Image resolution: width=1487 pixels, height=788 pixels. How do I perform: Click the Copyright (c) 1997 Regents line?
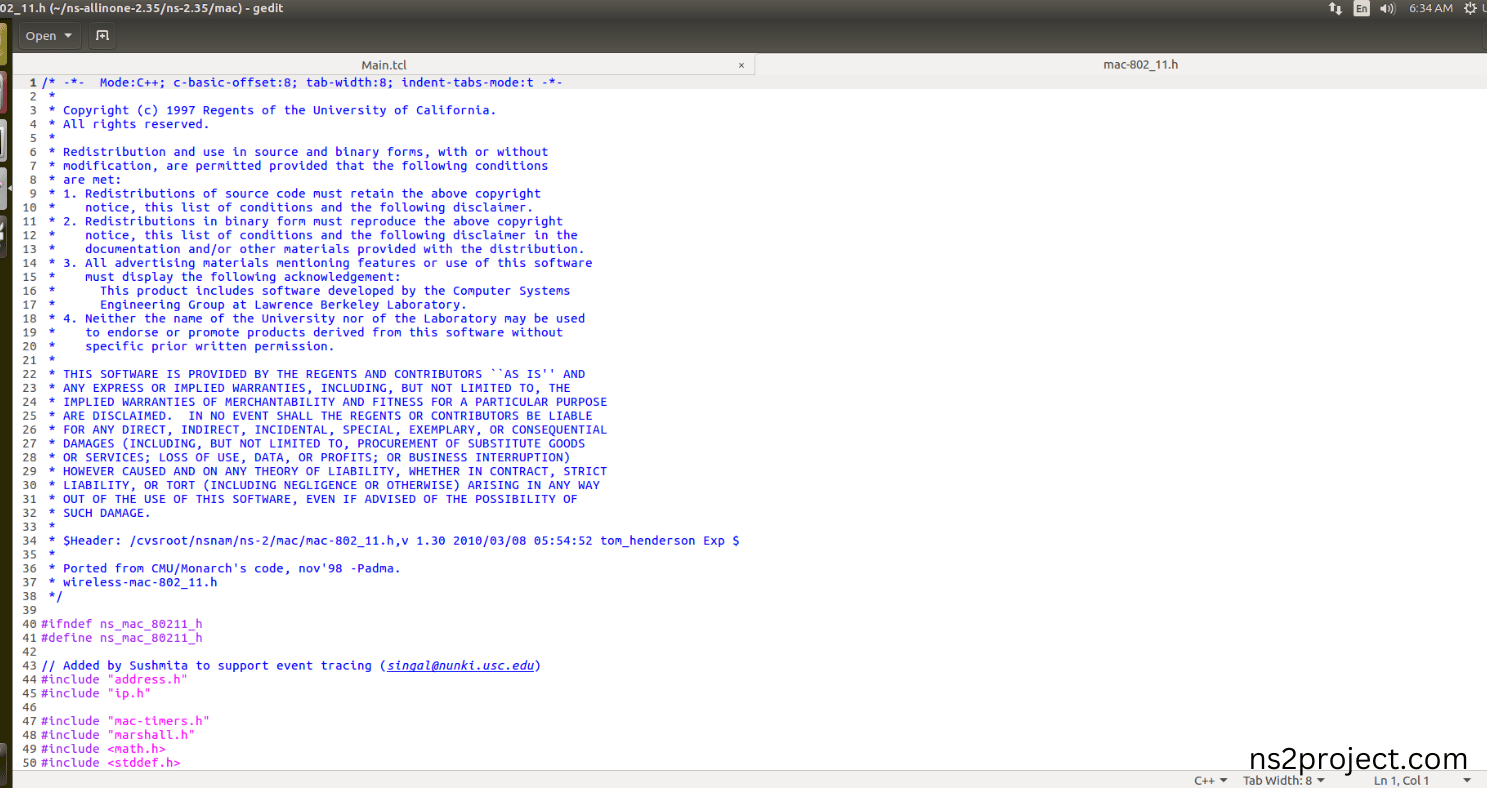tap(272, 110)
